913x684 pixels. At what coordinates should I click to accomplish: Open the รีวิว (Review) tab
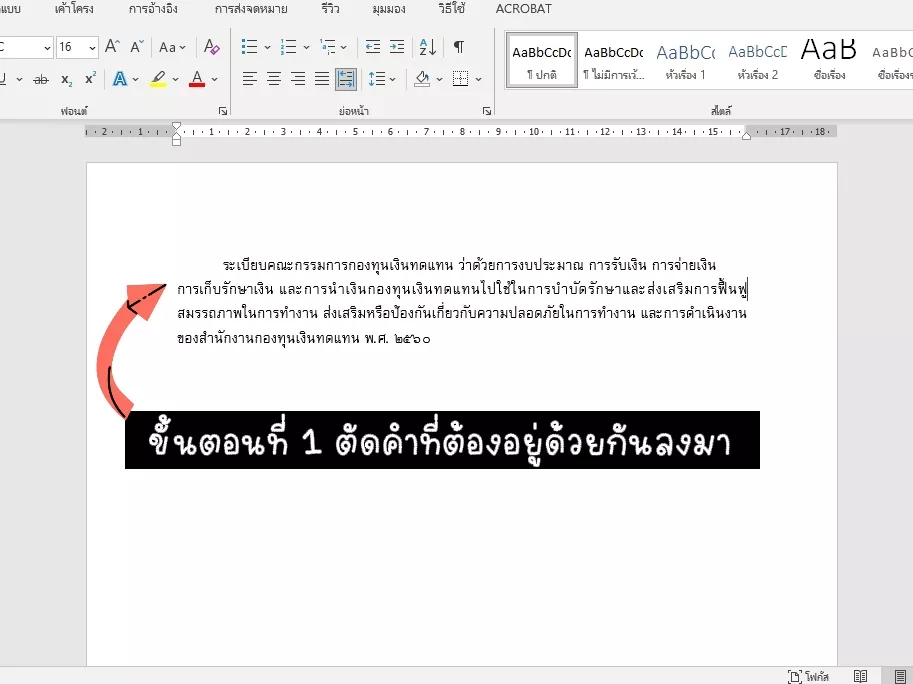[x=329, y=9]
